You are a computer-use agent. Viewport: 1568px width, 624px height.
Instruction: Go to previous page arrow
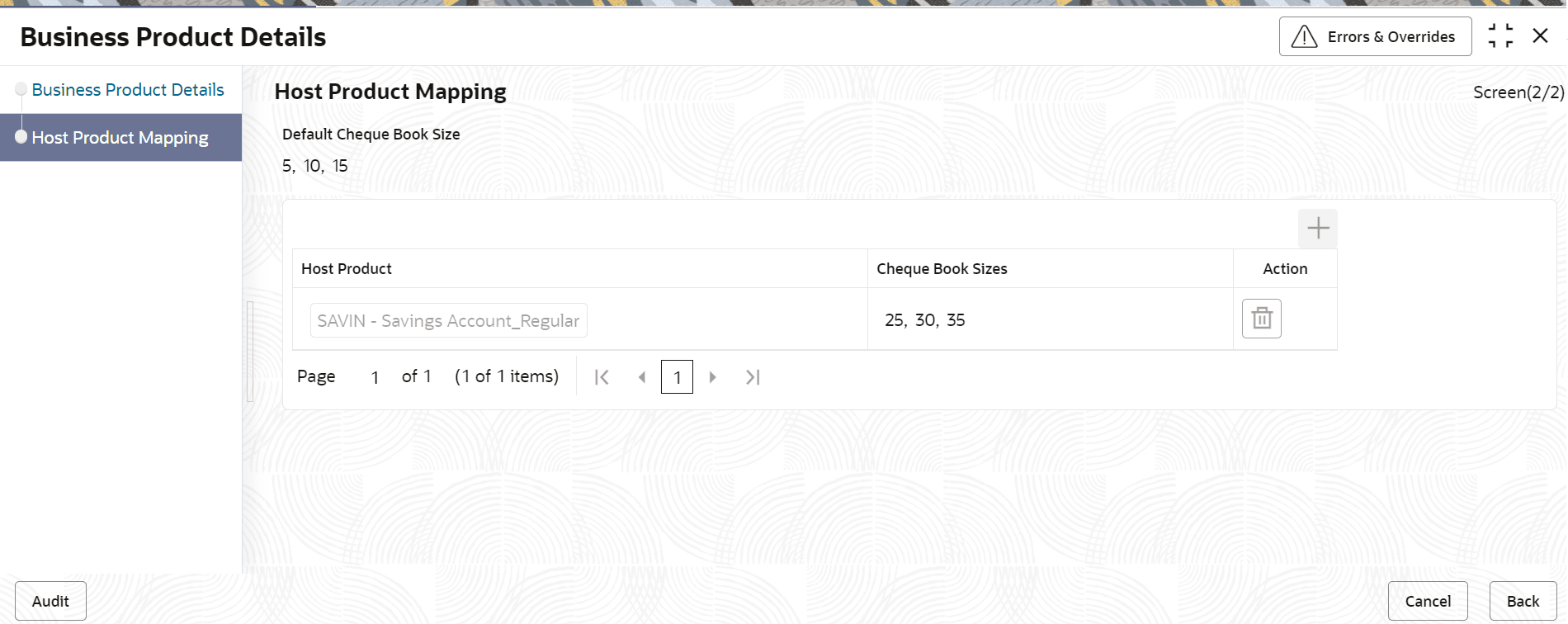(x=642, y=377)
